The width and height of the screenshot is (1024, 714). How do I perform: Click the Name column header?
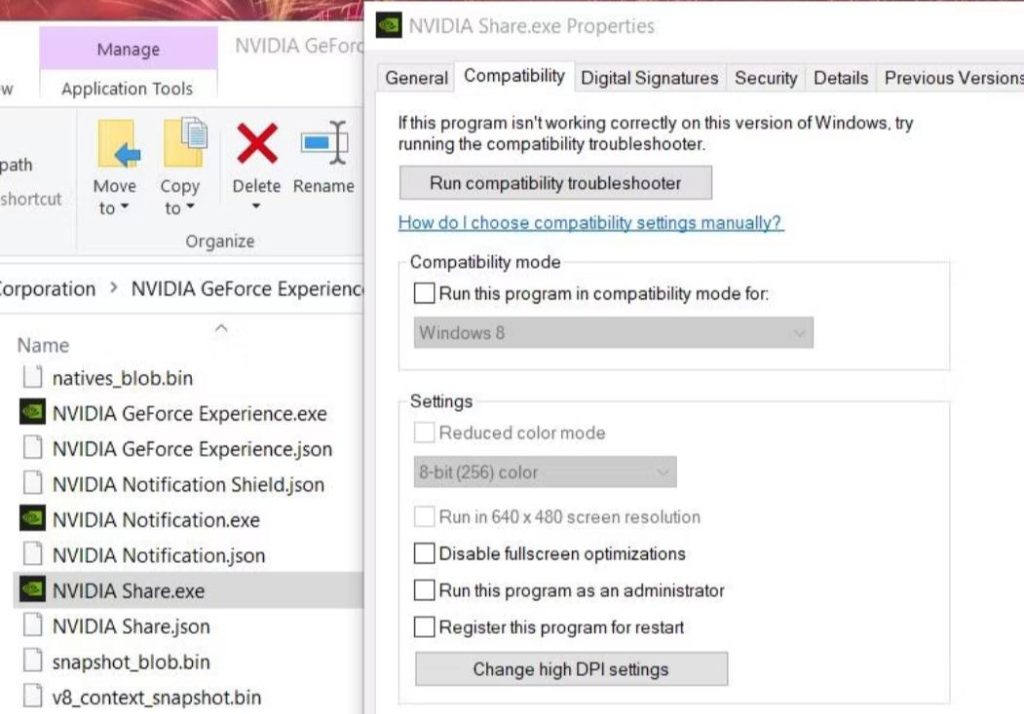point(43,345)
